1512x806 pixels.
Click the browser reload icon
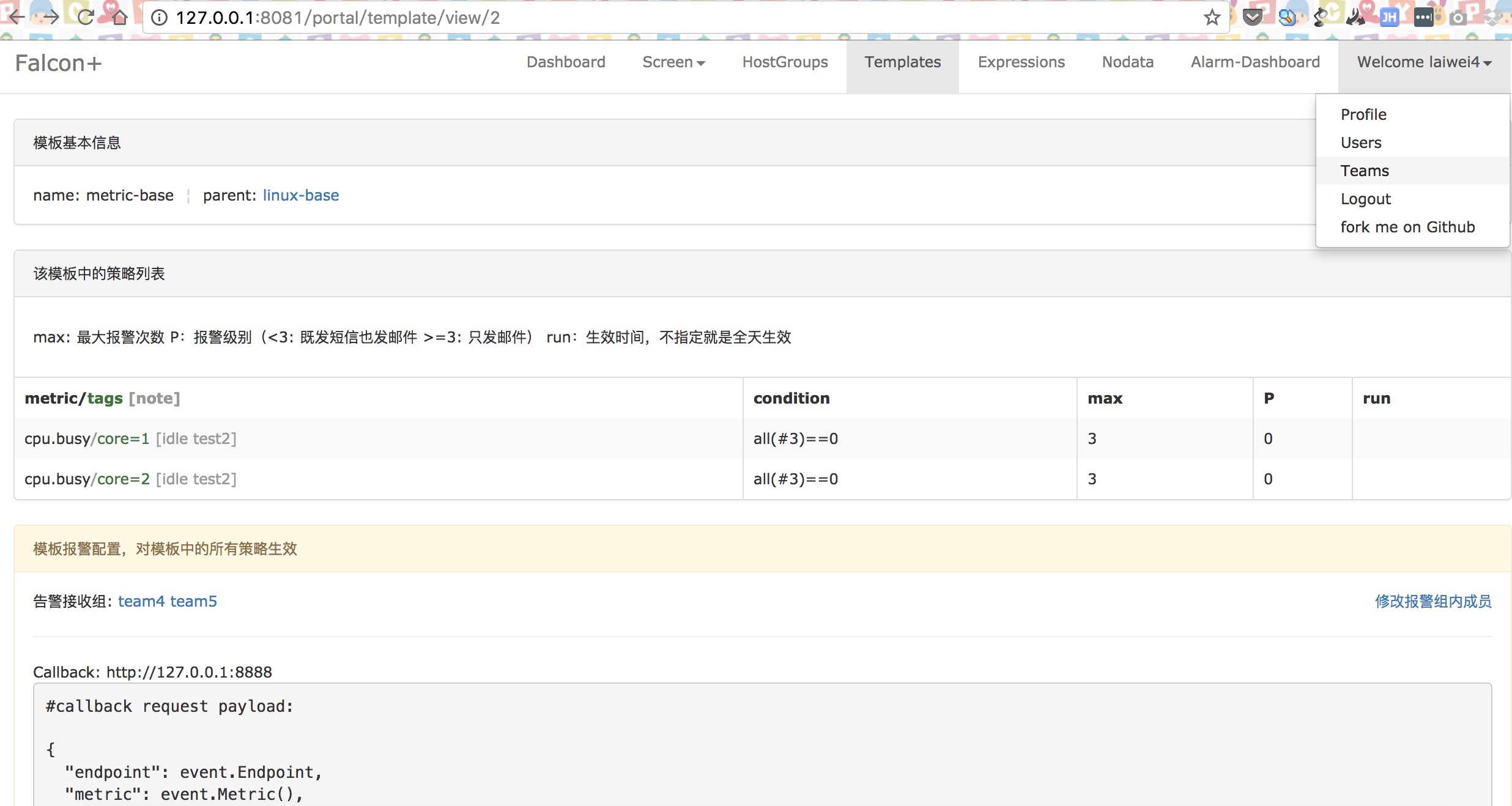(86, 17)
